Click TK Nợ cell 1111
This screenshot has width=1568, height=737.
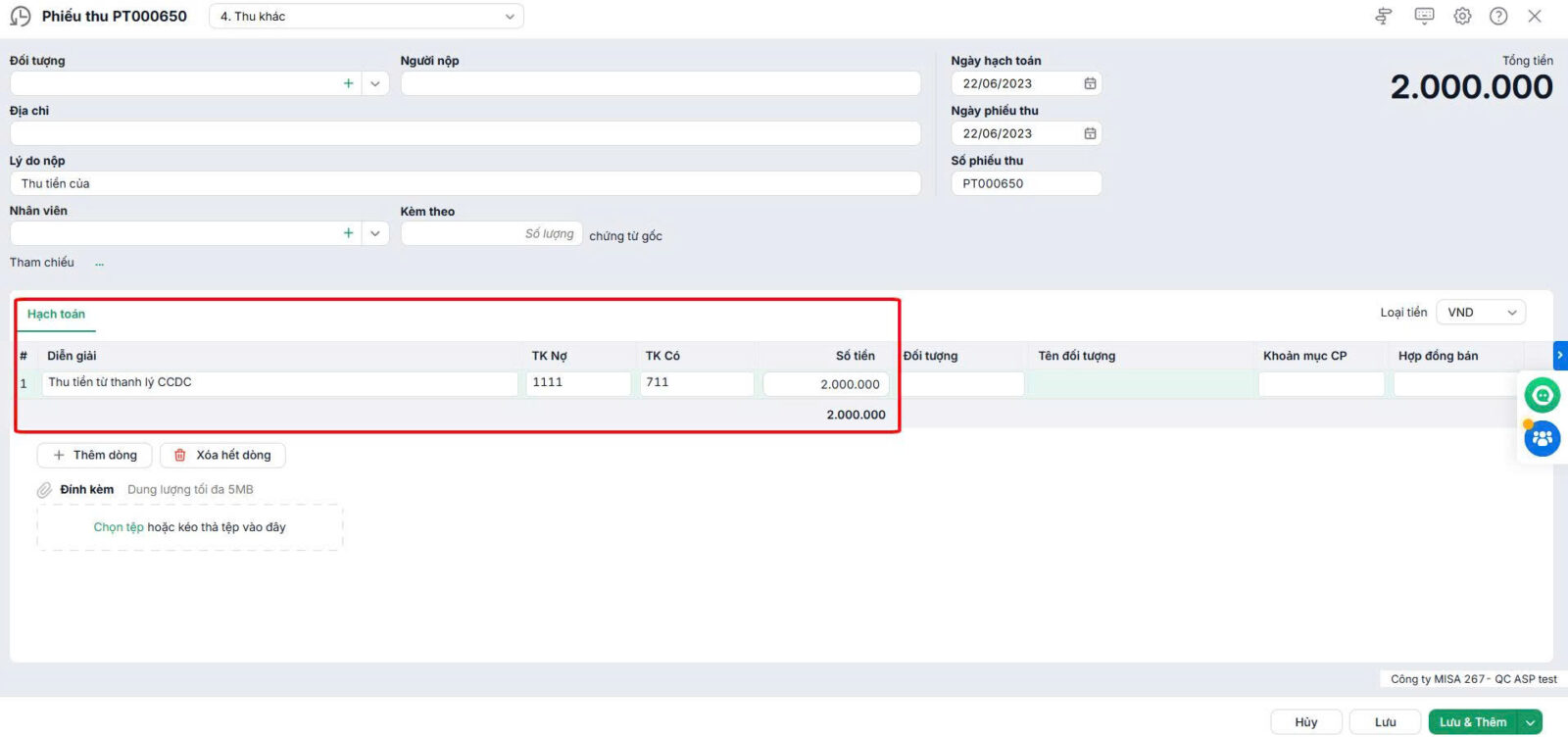click(578, 383)
